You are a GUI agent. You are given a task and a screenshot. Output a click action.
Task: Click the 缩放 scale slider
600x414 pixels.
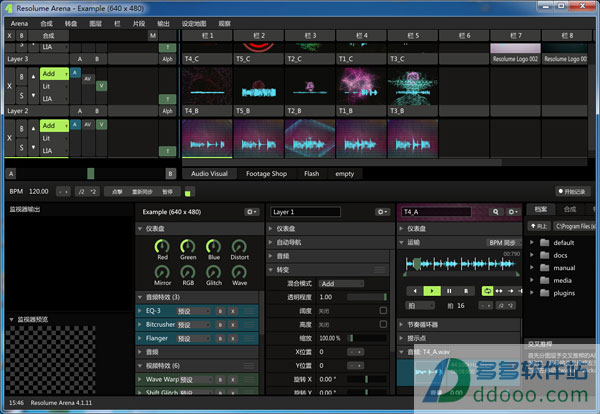[x=367, y=338]
